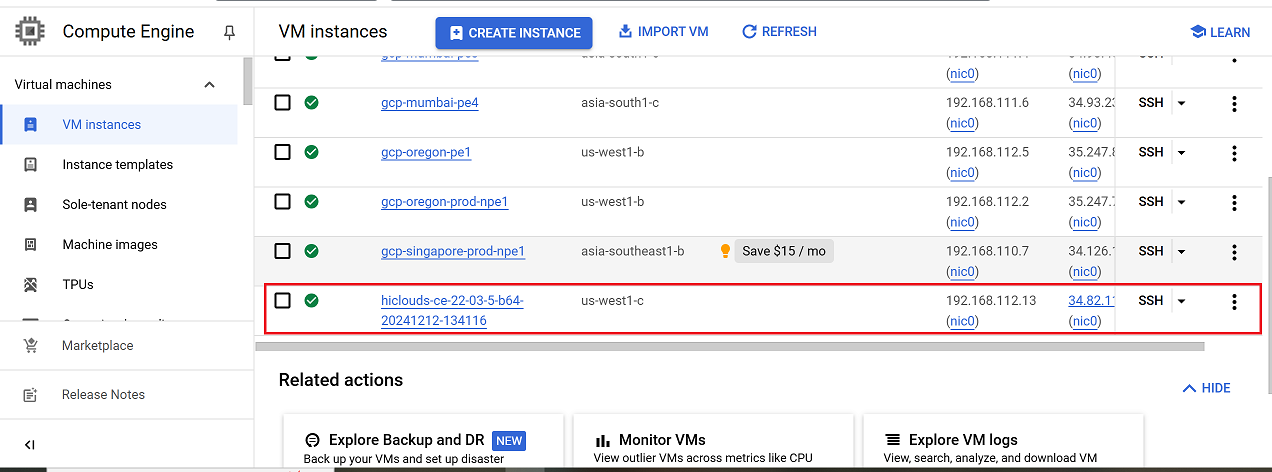Pin the Compute Engine menu
The image size is (1272, 472).
229,32
